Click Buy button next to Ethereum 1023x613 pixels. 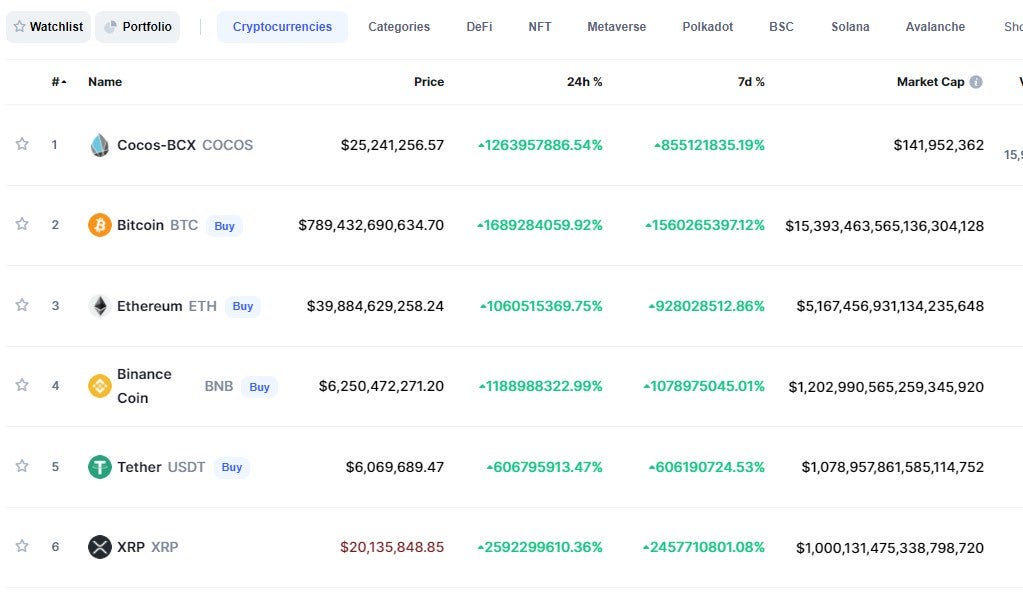pos(243,306)
